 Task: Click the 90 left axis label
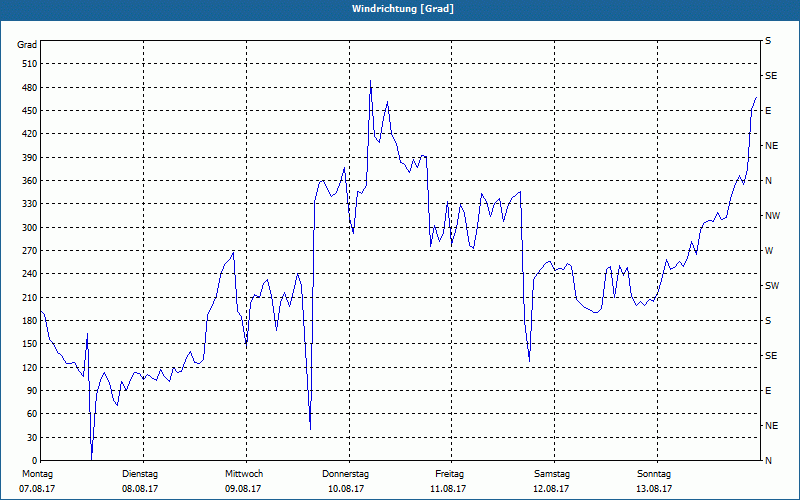pyautogui.click(x=31, y=391)
